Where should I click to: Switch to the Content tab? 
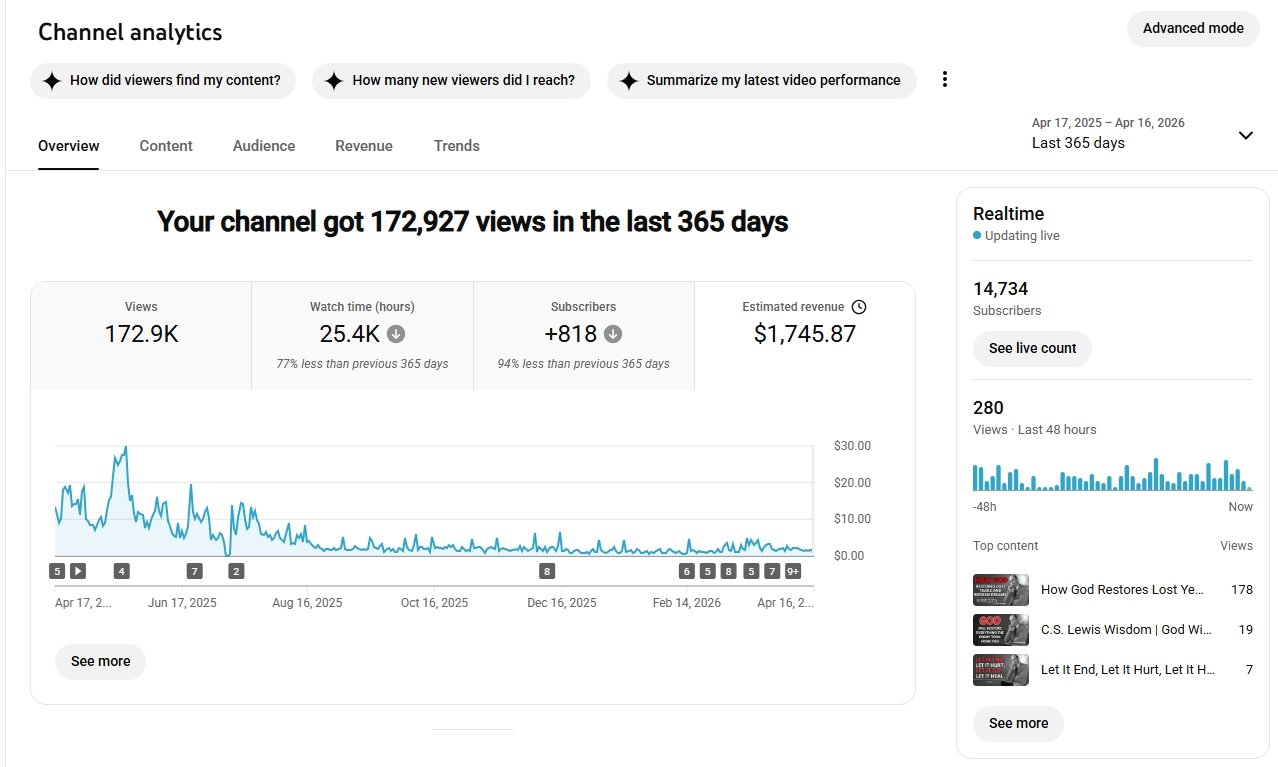166,146
